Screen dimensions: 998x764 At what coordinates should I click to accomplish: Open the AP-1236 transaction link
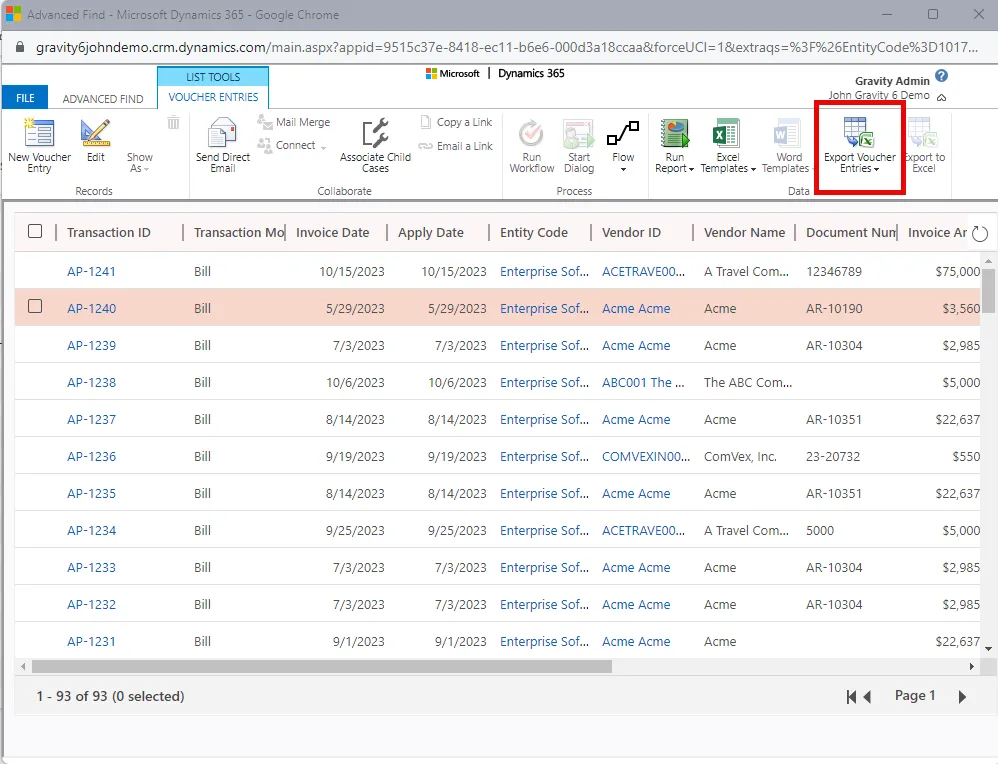[92, 456]
